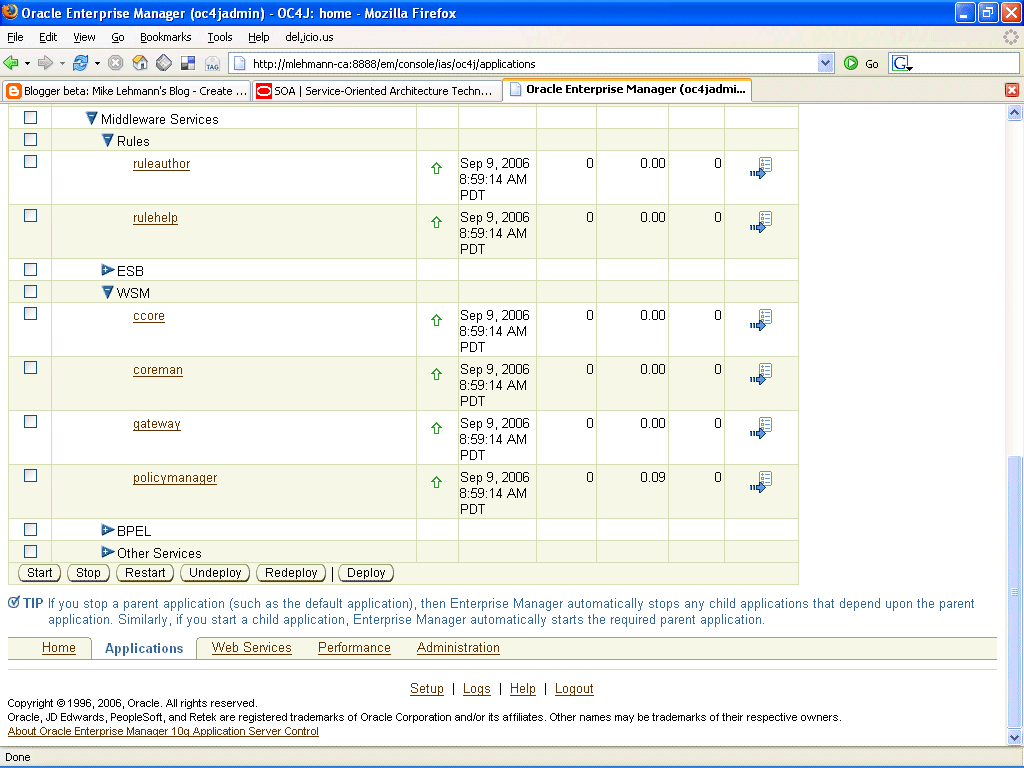Switch to the SOA Service-Oriented Architecture tab
The height and width of the screenshot is (768, 1024).
377,91
